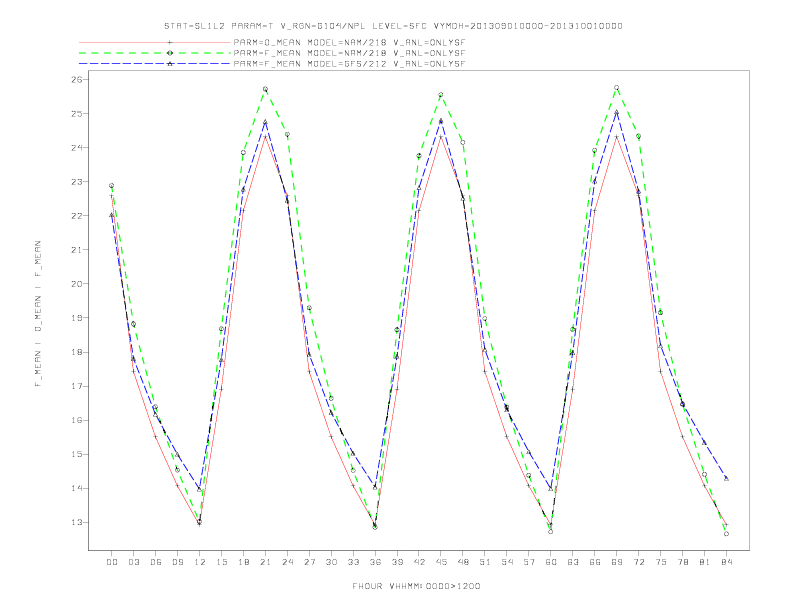
Task: Click y-axis tick label 18
Action: point(77,352)
